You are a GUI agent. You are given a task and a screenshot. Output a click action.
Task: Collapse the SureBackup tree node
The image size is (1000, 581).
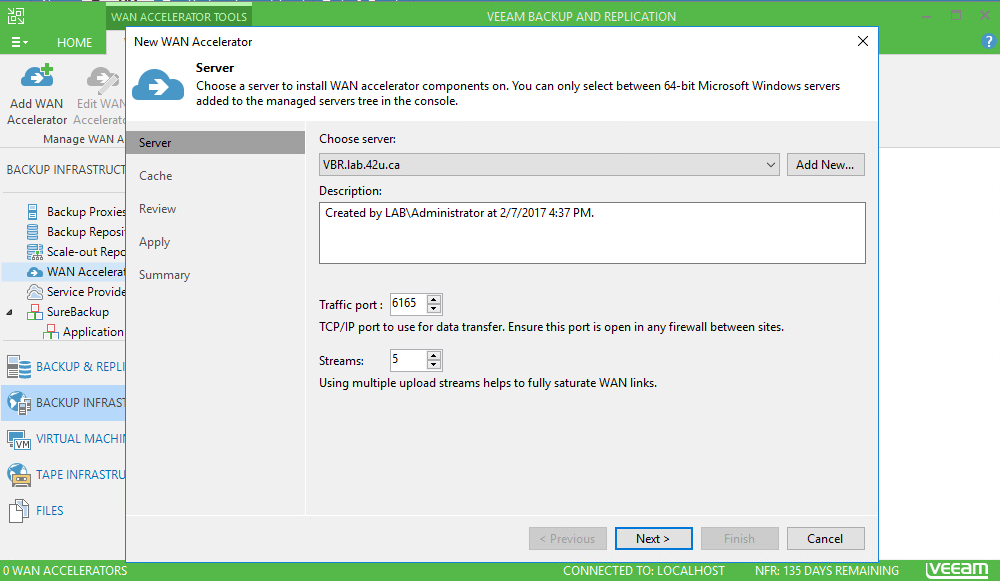(x=10, y=312)
